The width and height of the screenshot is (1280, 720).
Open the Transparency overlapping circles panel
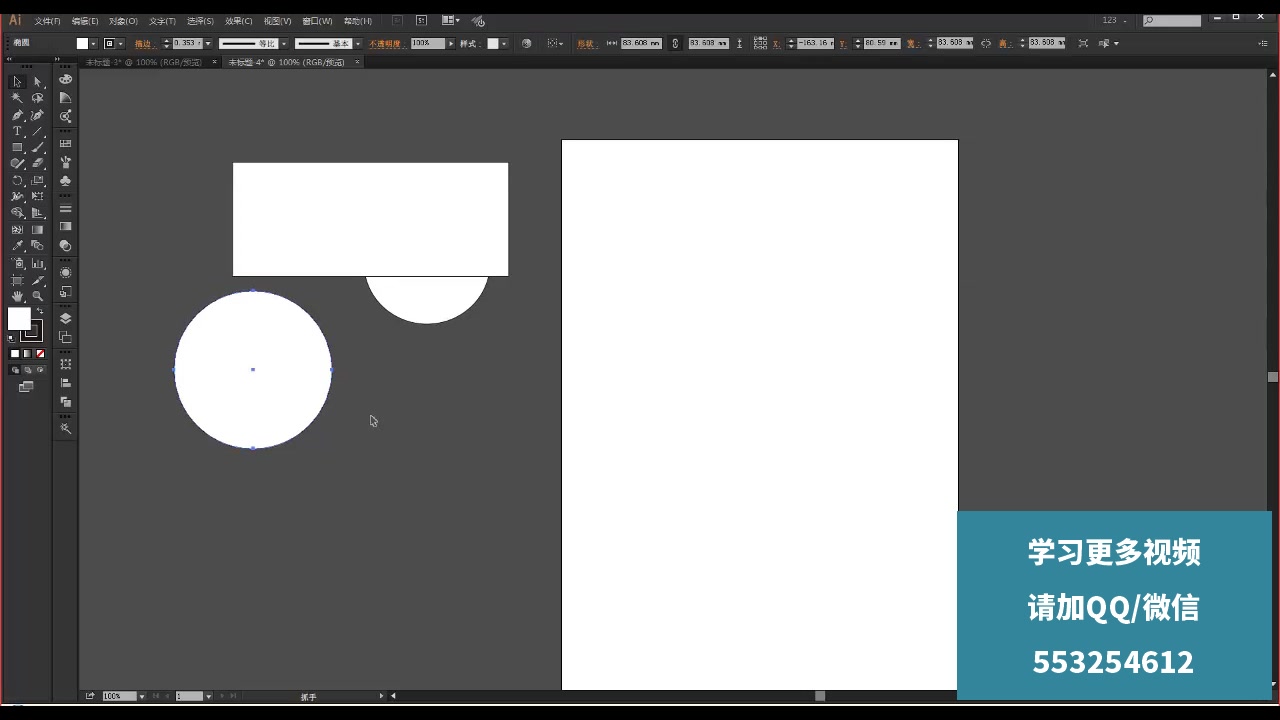click(65, 244)
